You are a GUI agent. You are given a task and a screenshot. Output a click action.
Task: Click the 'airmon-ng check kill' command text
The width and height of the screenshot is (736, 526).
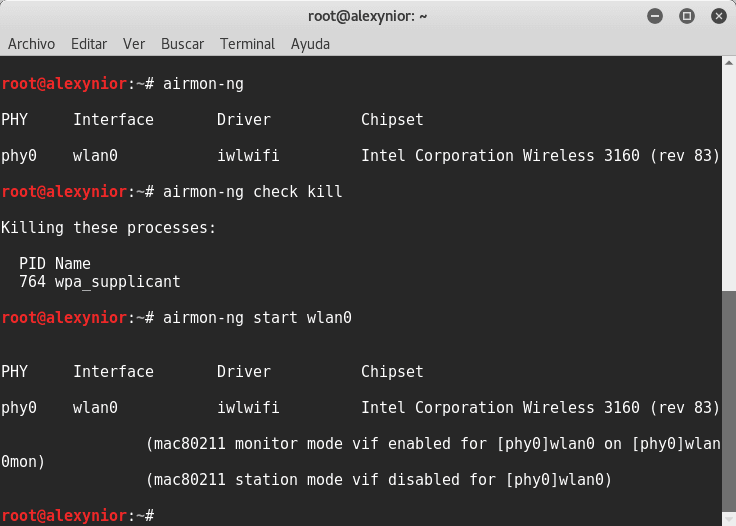[251, 192]
